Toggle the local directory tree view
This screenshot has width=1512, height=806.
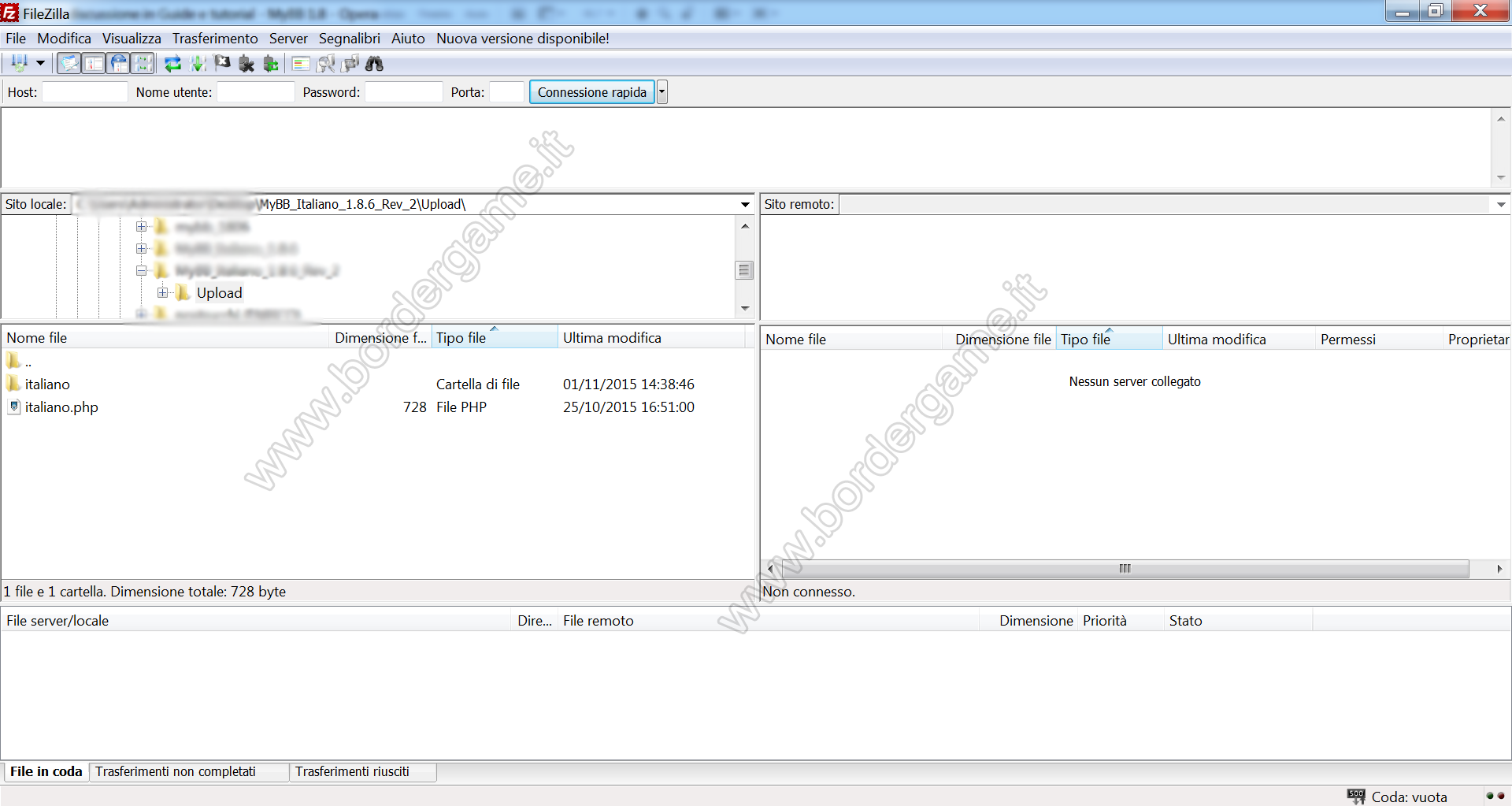tap(94, 64)
